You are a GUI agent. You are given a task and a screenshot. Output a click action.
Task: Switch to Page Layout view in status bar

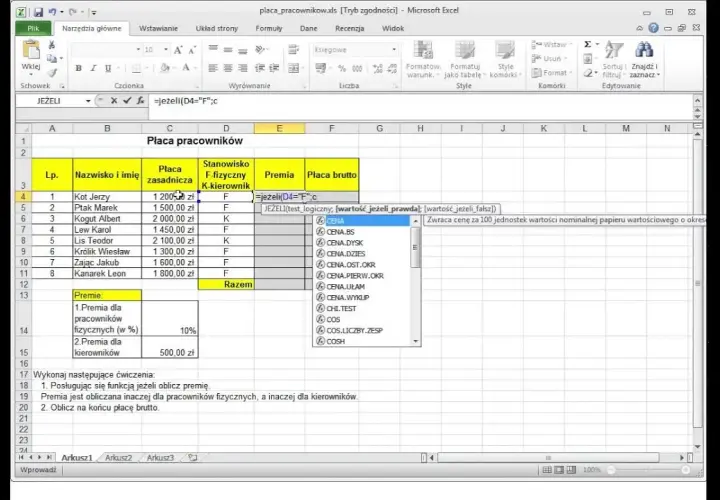click(x=559, y=470)
